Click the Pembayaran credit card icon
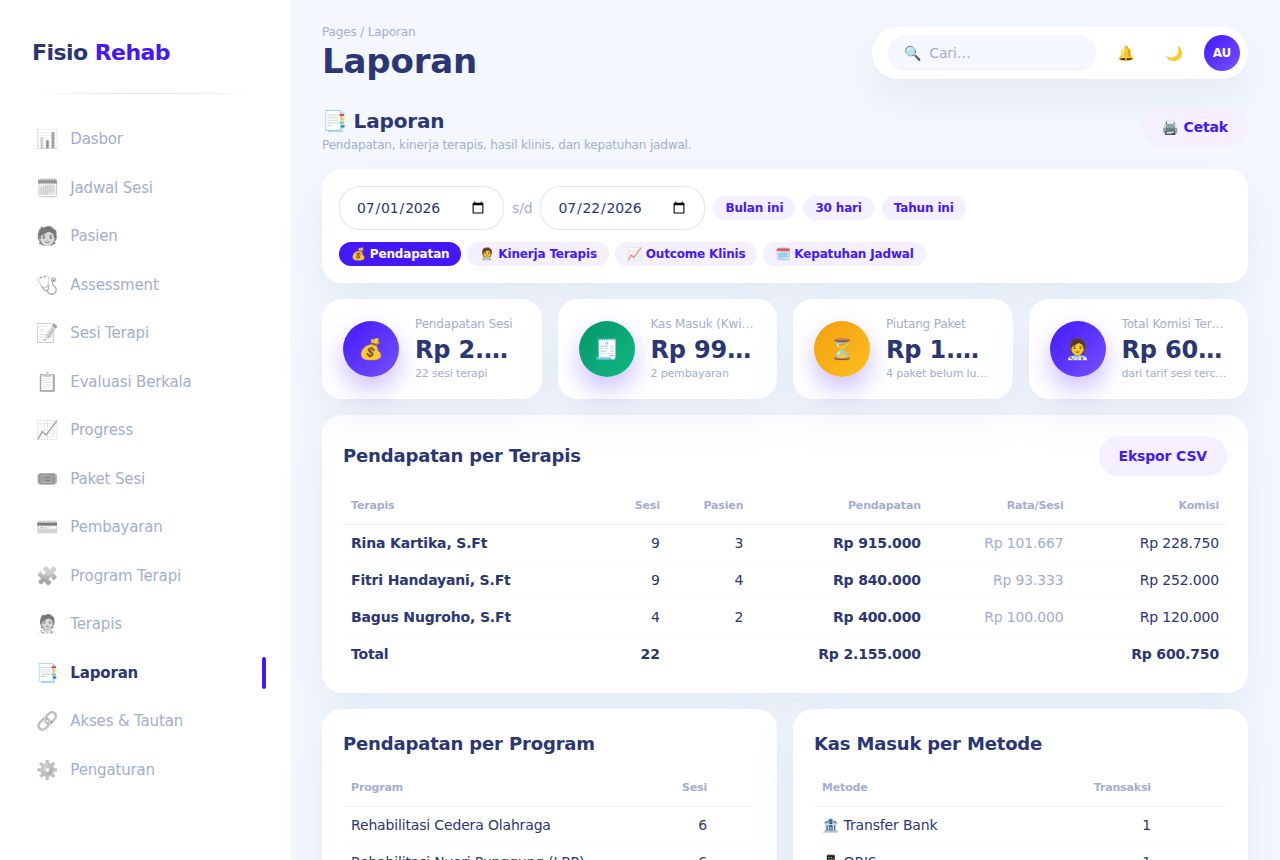The image size is (1280, 860). pos(47,527)
